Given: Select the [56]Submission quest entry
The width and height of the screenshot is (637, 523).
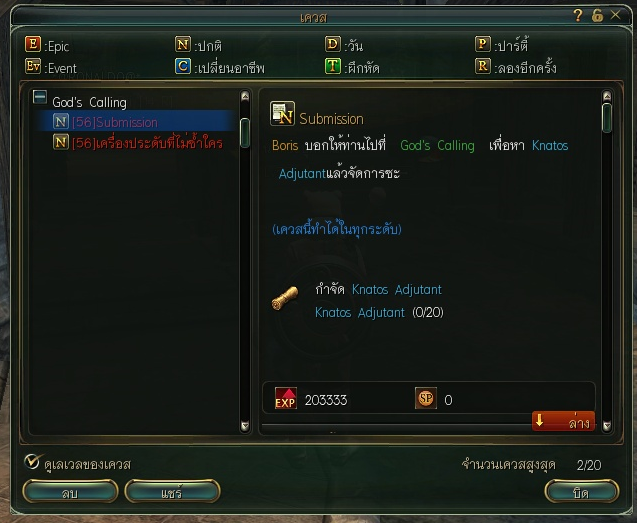Looking at the screenshot, I should point(136,122).
